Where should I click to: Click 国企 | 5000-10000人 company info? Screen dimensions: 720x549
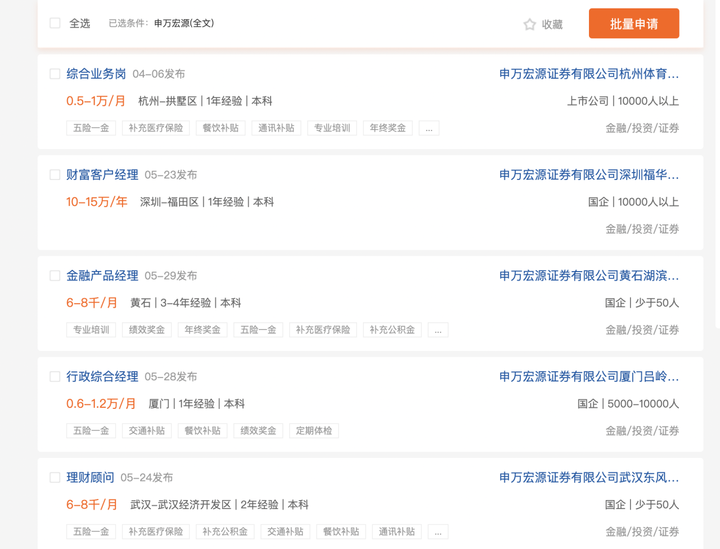tap(628, 404)
